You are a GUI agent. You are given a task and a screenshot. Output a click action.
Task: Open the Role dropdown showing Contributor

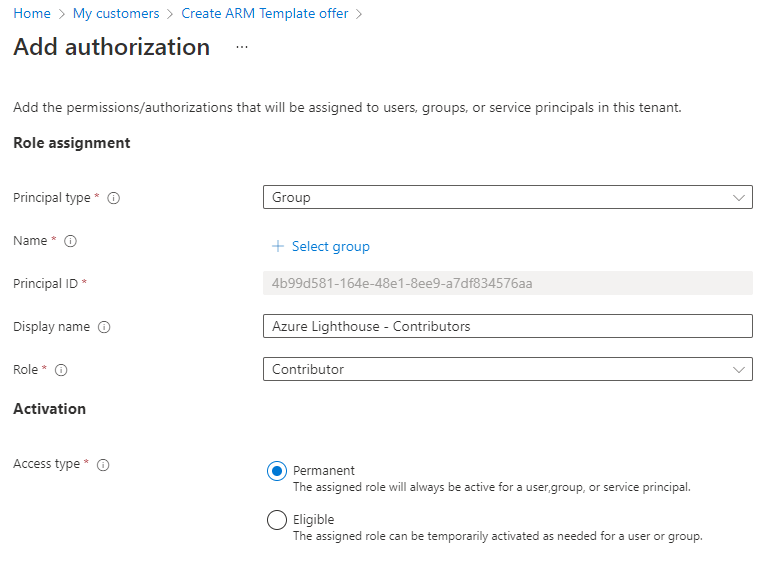(507, 369)
